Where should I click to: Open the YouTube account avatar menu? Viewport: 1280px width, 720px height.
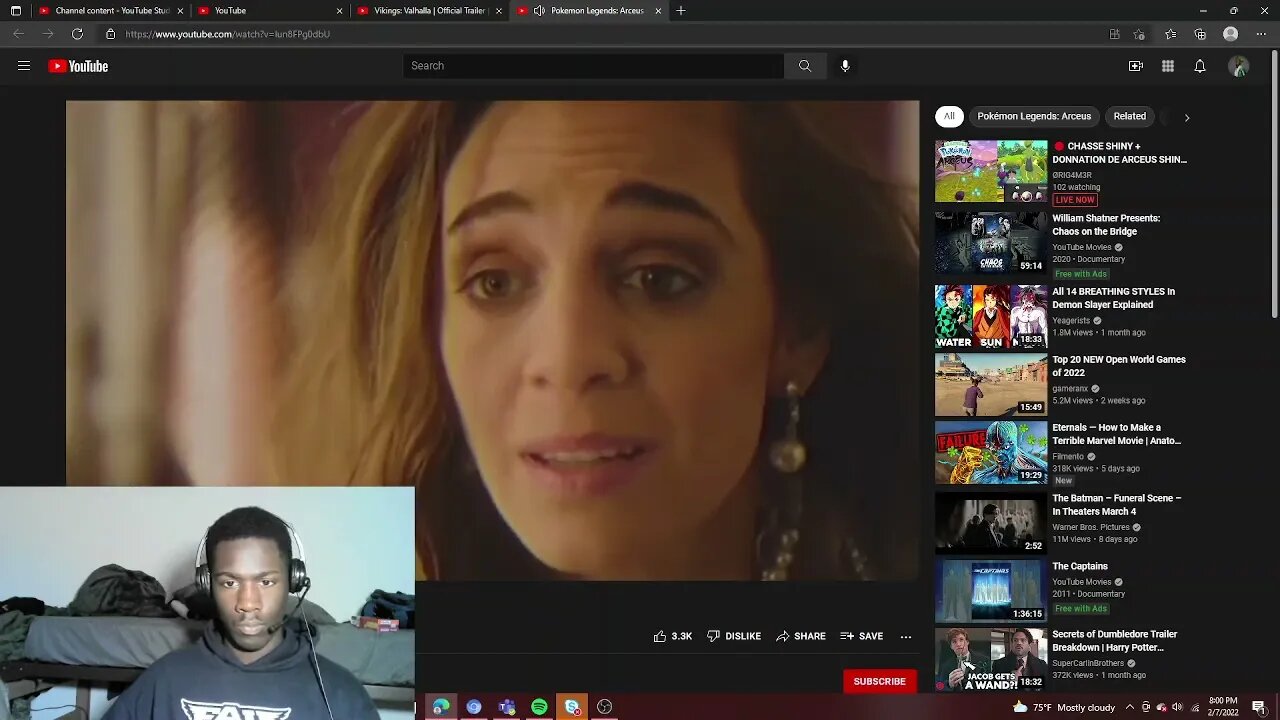tap(1239, 66)
